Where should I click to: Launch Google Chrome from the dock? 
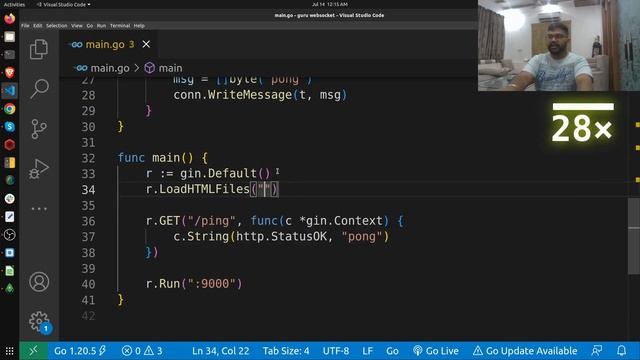9,109
